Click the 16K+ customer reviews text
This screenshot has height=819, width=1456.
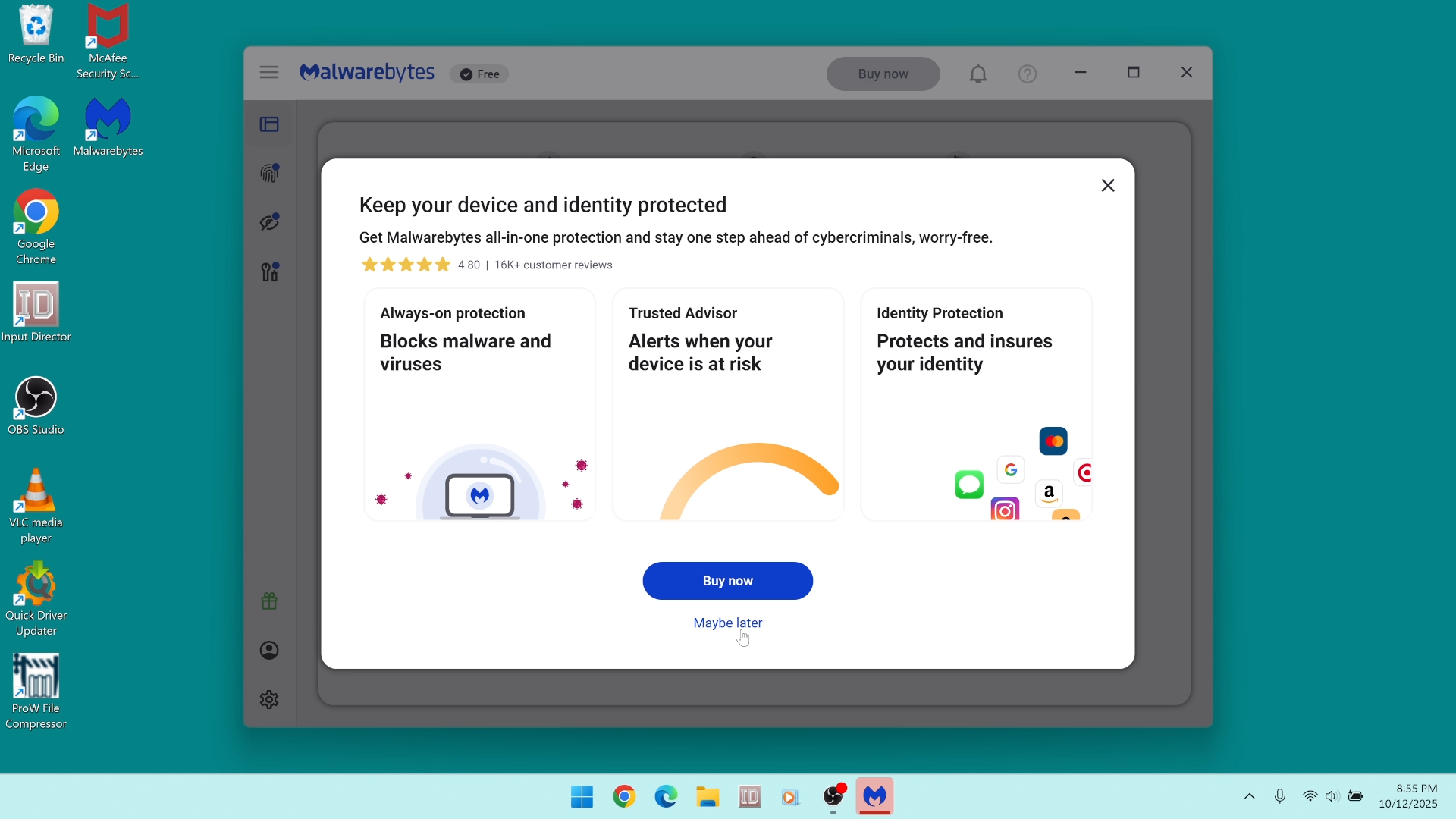(554, 265)
